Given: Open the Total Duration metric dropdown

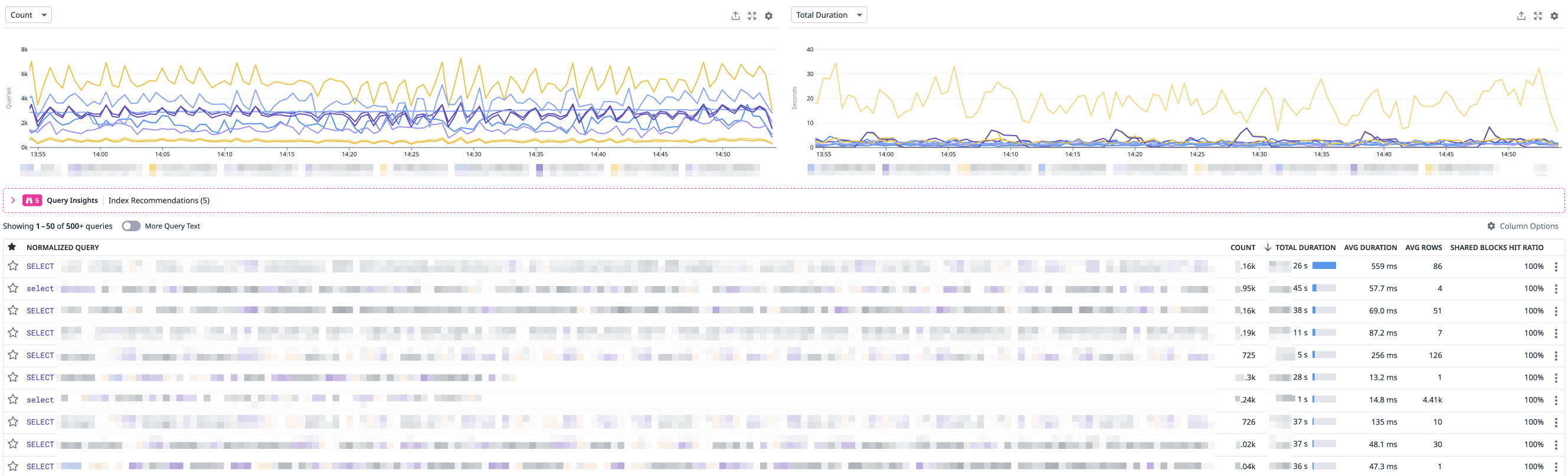Looking at the screenshot, I should click(828, 15).
